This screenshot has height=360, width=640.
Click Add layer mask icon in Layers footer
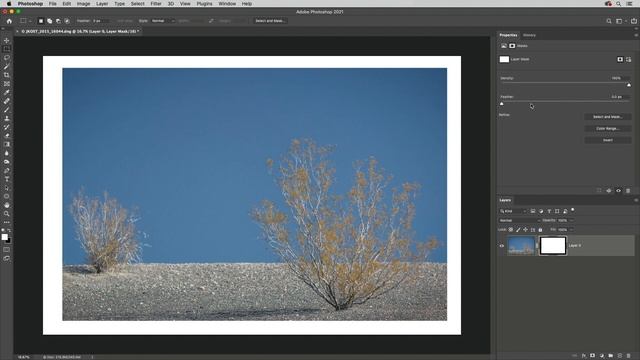593,356
